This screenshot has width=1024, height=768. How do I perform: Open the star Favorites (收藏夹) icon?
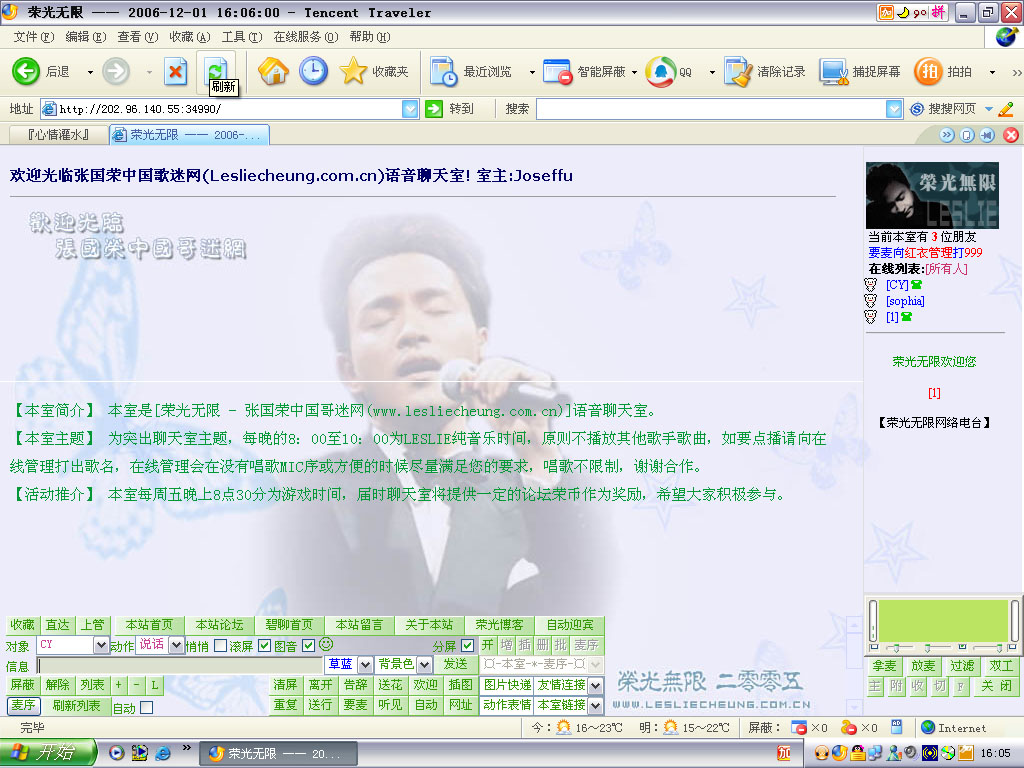pos(354,71)
